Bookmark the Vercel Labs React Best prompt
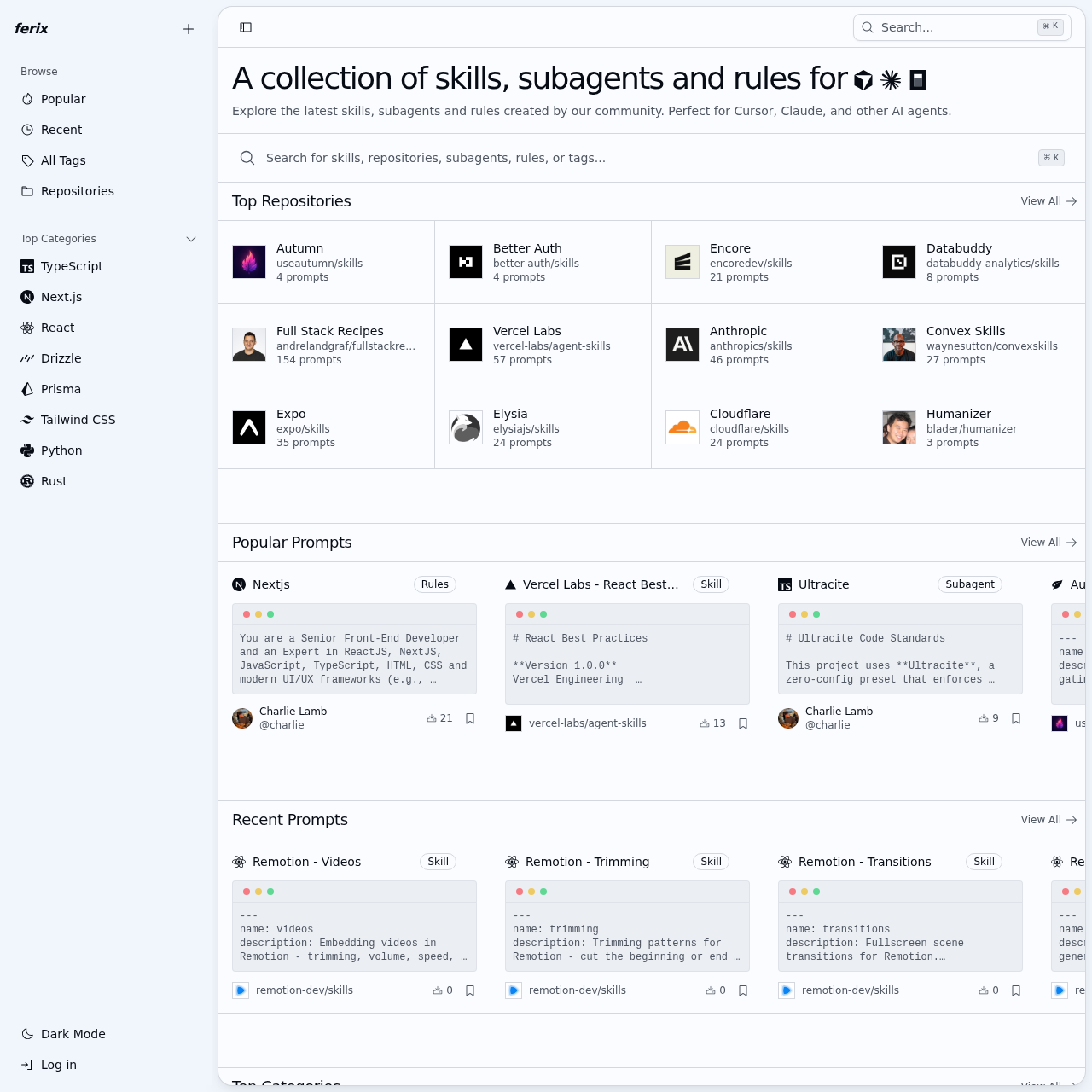The height and width of the screenshot is (1092, 1092). click(x=743, y=723)
